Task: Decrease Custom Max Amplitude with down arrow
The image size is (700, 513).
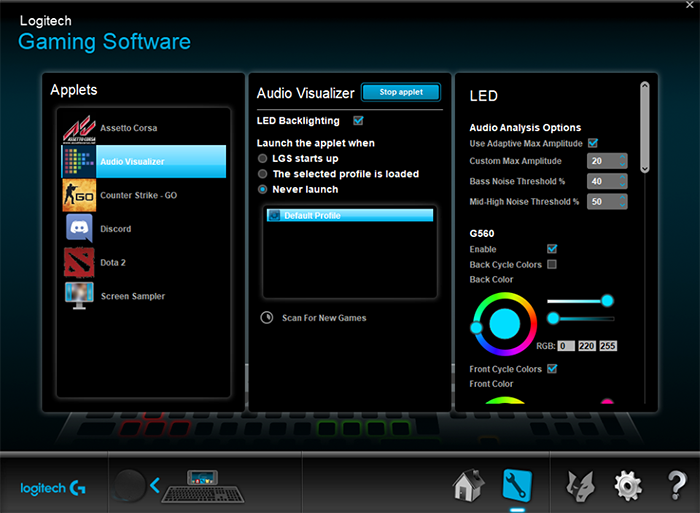Action: (x=622, y=164)
